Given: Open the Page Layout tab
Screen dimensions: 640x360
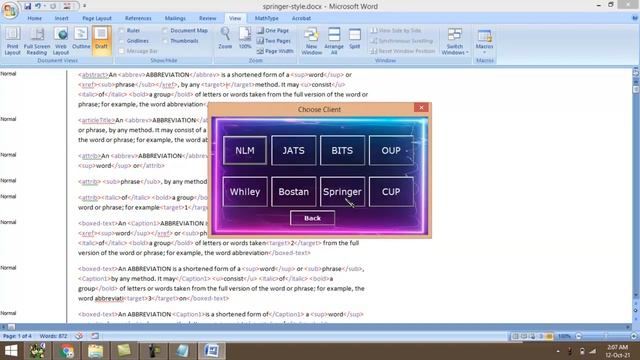Looking at the screenshot, I should click(97, 18).
